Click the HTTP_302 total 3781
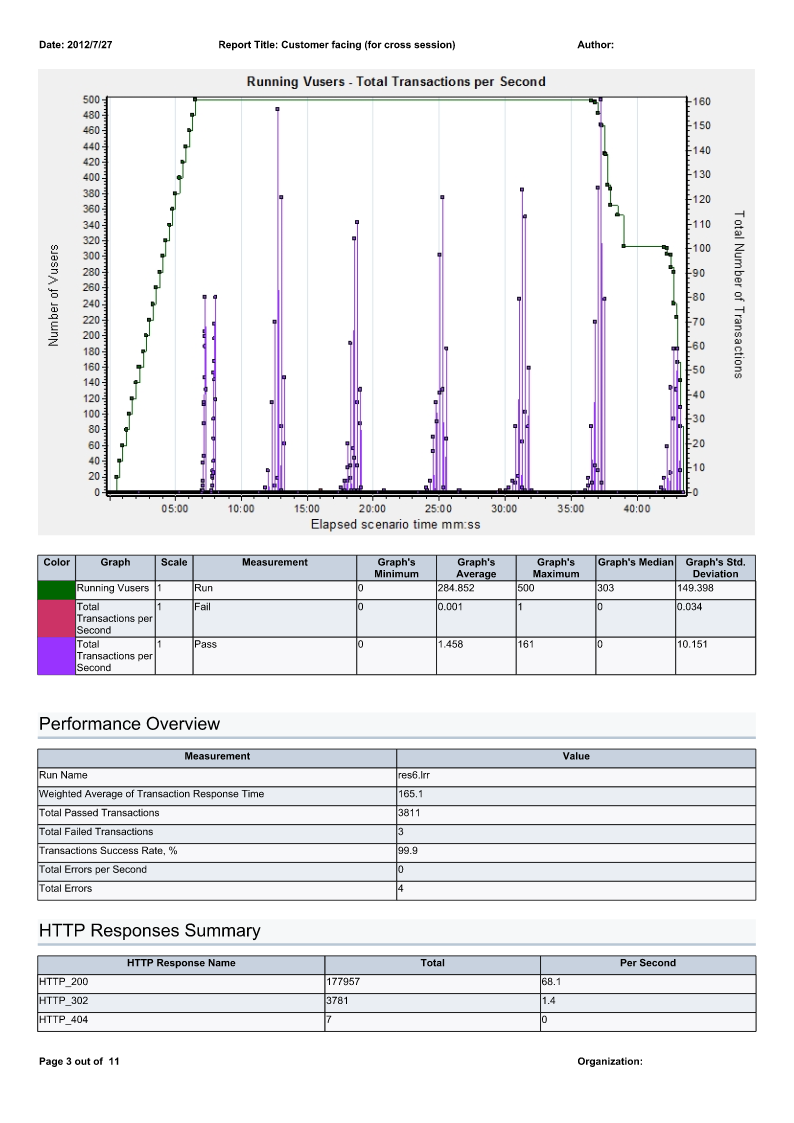The width and height of the screenshot is (794, 1123). click(x=338, y=1001)
